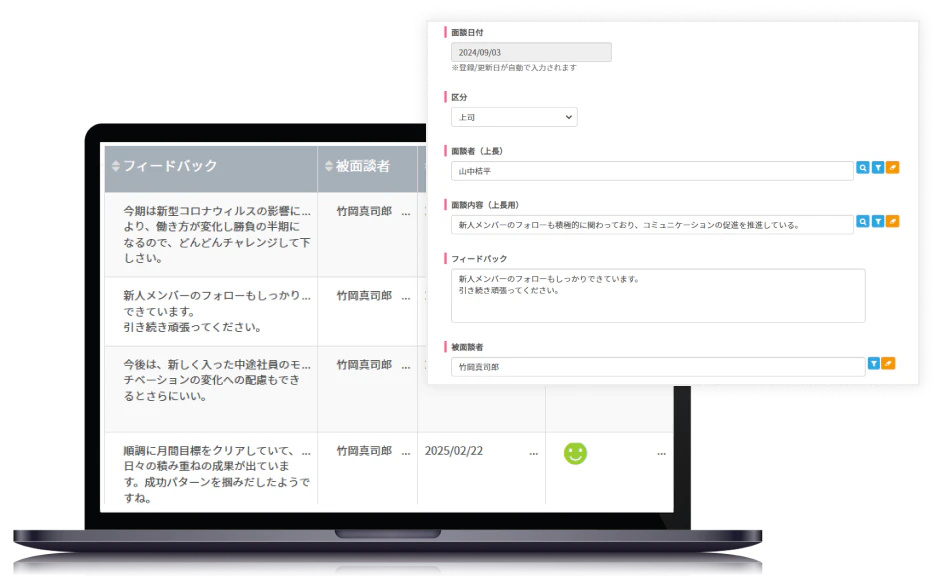Click filter icon beside 被面談者 field
Screen dimensions: 940x577
tap(874, 363)
